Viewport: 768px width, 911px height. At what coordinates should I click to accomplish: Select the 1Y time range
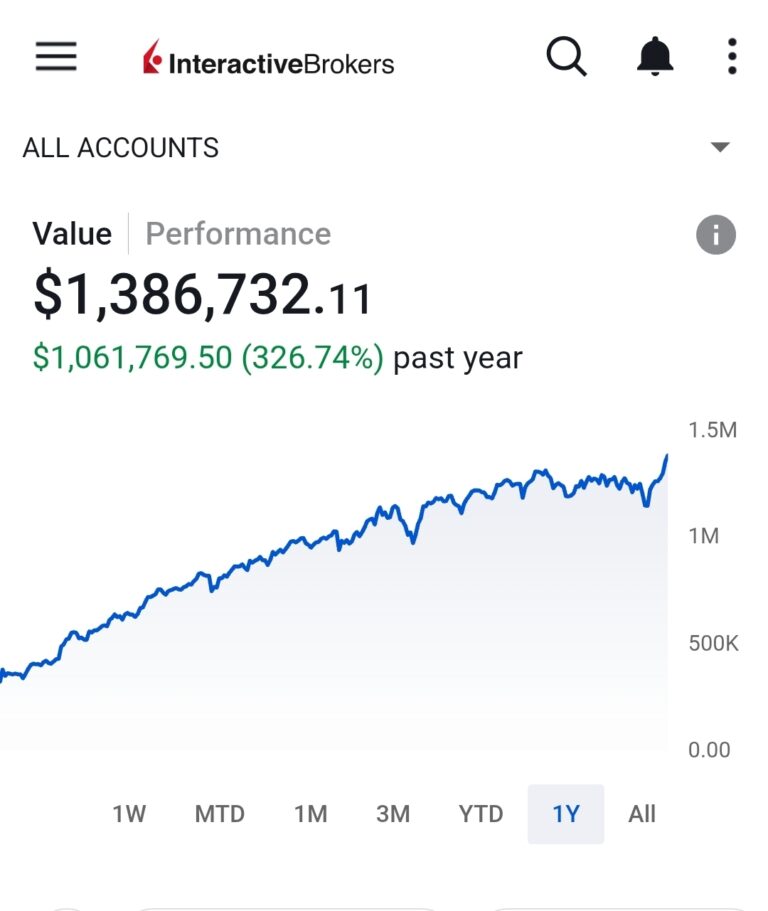(566, 814)
